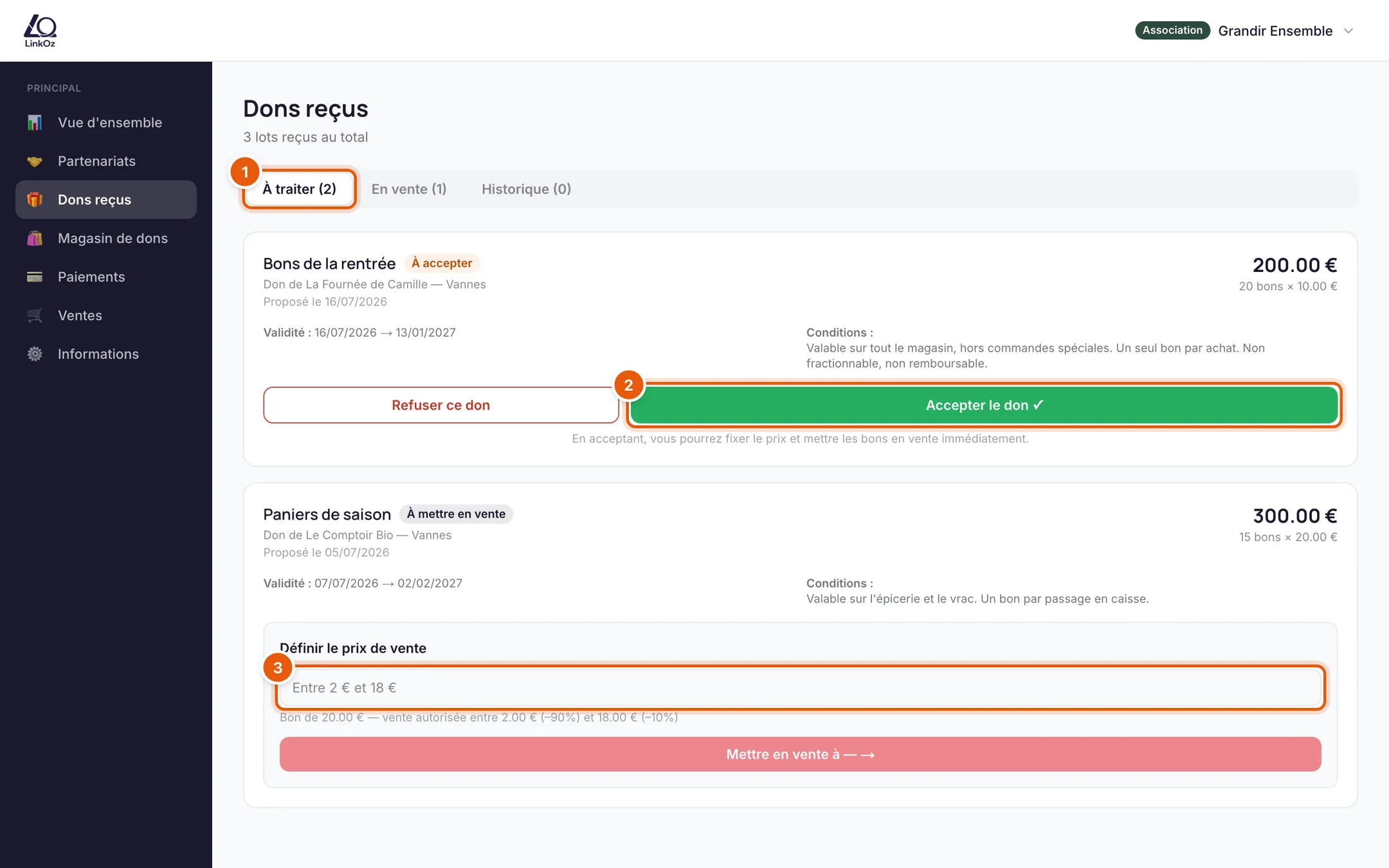Image resolution: width=1389 pixels, height=868 pixels.
Task: Click the Informations gear icon
Action: [35, 354]
